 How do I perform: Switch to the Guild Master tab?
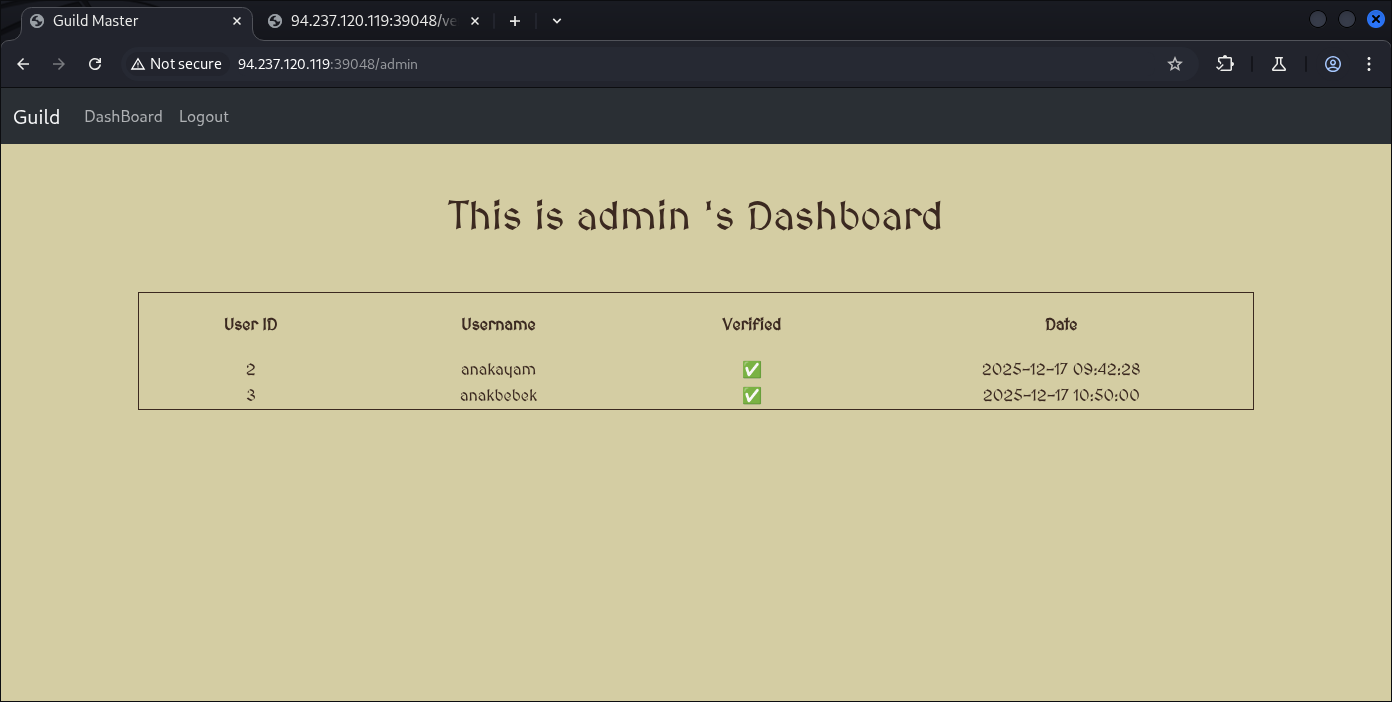120,21
